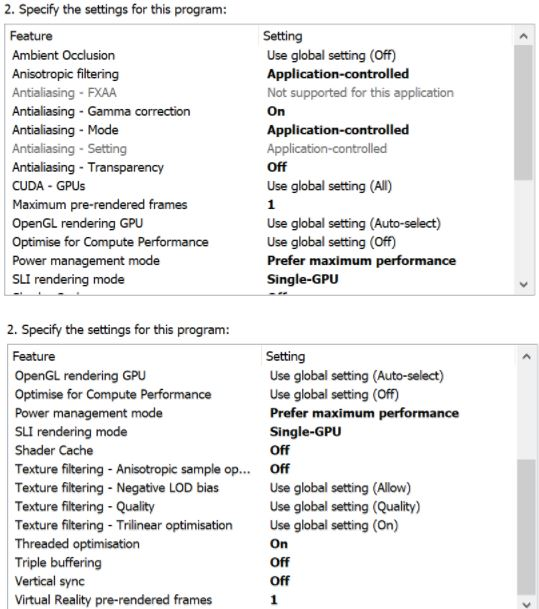Open the Vertical sync Off setting

point(280,581)
